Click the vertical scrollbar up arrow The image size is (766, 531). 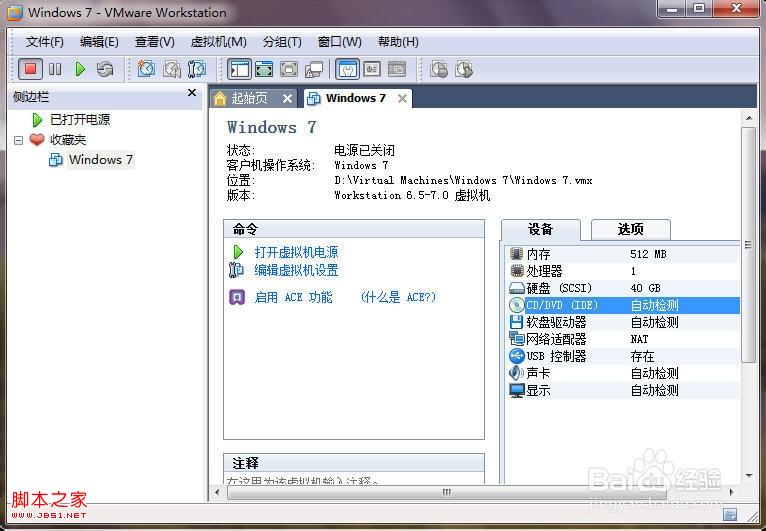[x=749, y=118]
